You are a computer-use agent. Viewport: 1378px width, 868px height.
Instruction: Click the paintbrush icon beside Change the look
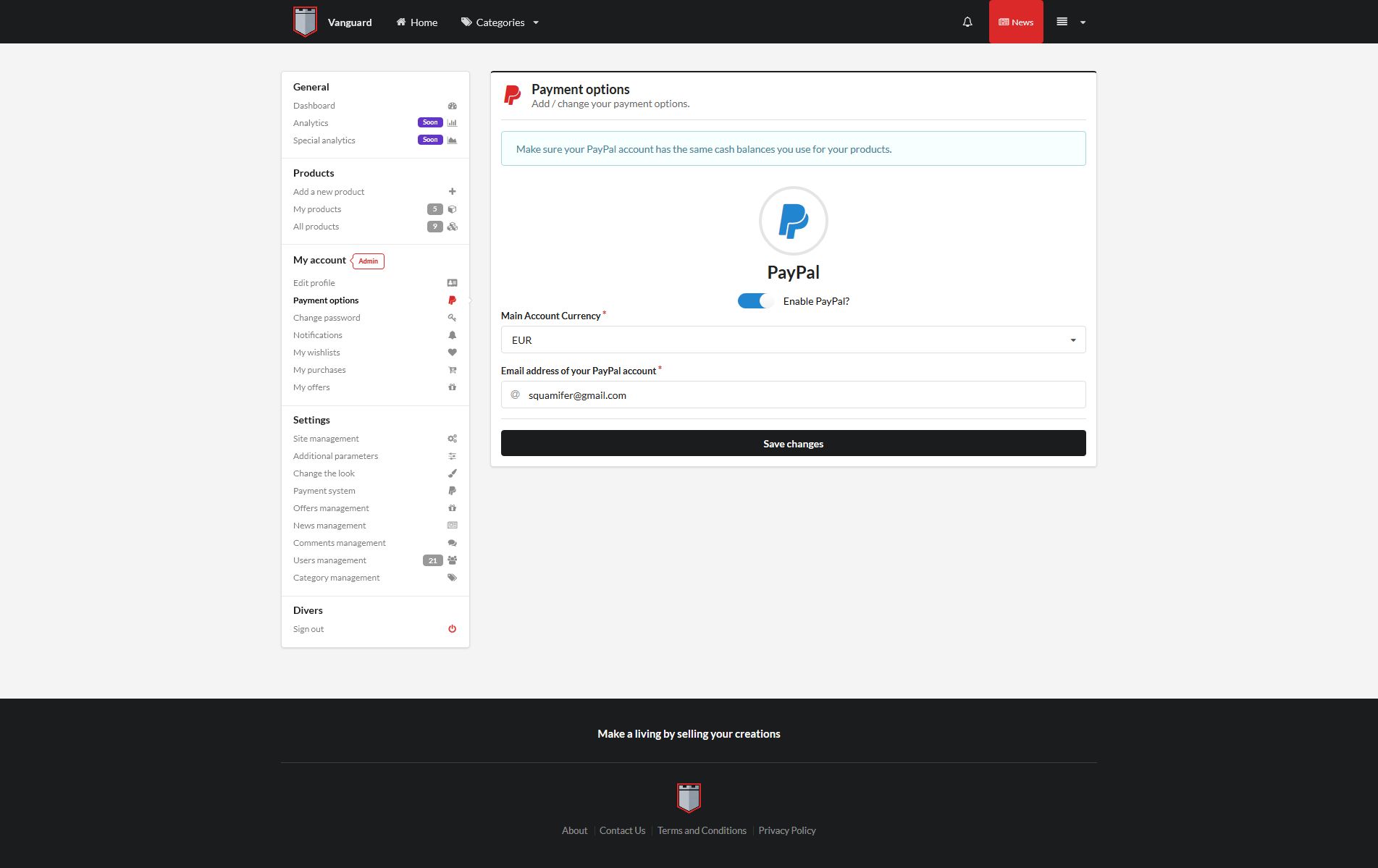pyautogui.click(x=452, y=473)
